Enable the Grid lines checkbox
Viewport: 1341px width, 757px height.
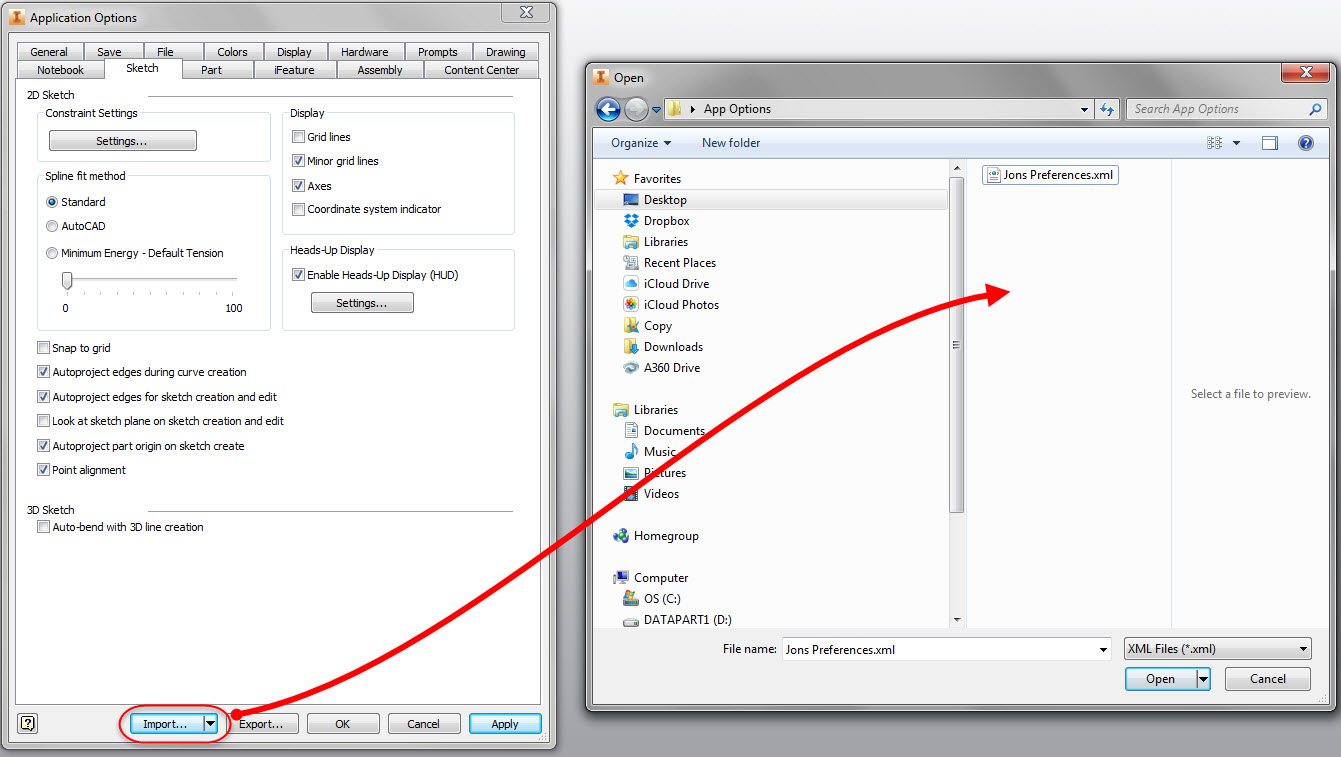[297, 137]
